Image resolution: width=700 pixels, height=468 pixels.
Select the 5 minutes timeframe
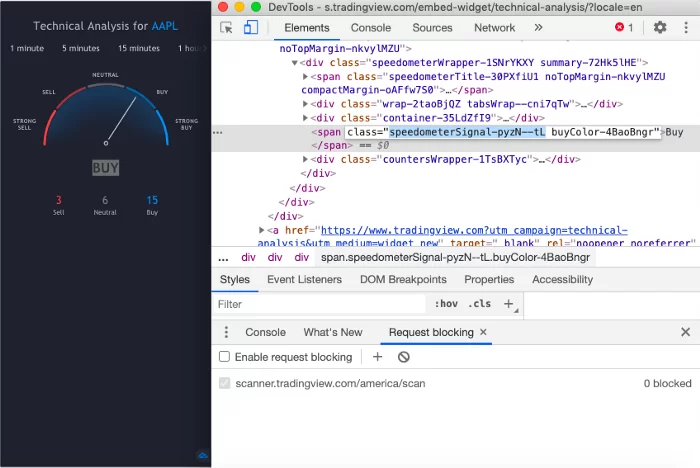coord(81,48)
